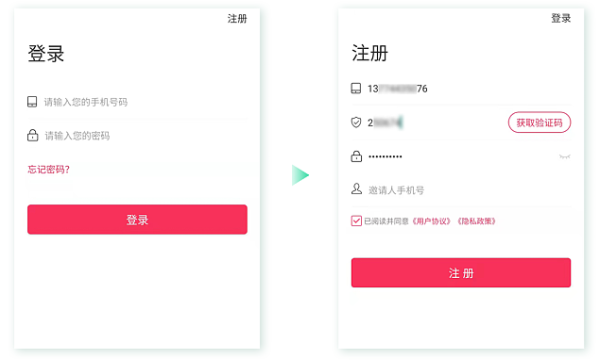The image size is (600, 360).
Task: Focus the 邀请人手机号 input field
Action: (x=461, y=190)
